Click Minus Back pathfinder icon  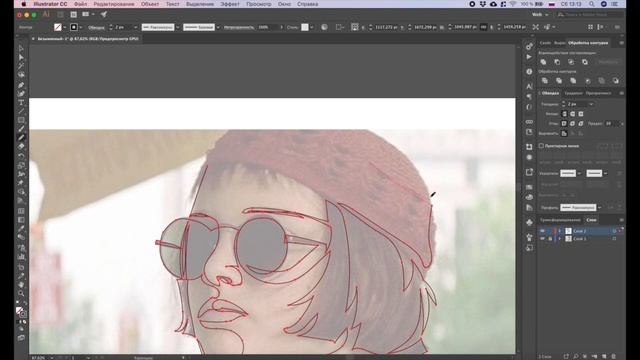pyautogui.click(x=616, y=81)
